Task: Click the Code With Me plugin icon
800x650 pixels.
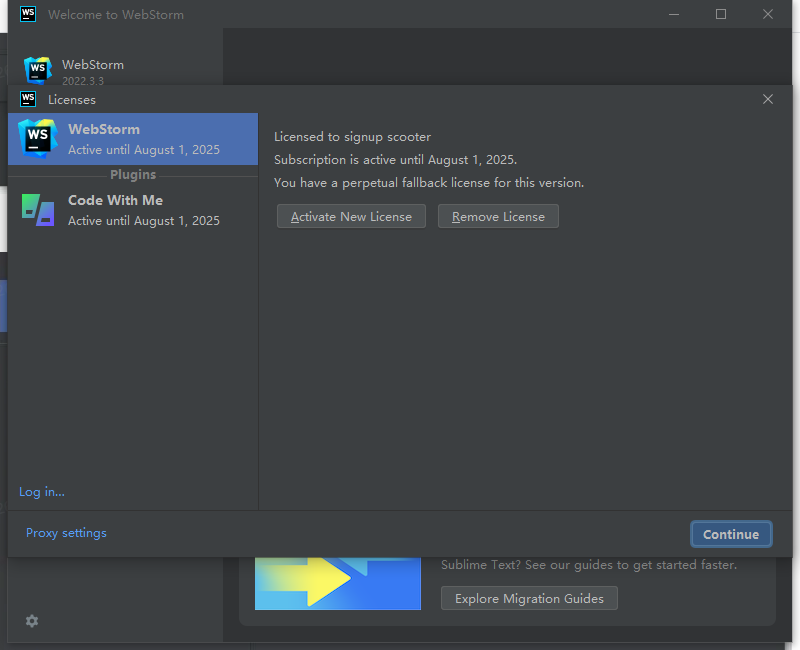Action: [x=37, y=209]
